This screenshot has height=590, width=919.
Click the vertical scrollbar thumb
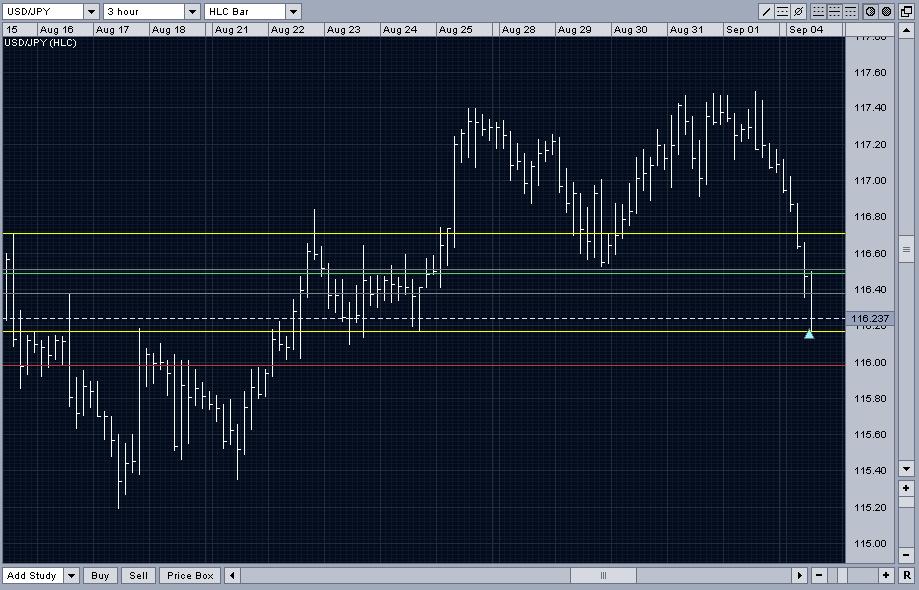[x=906, y=250]
